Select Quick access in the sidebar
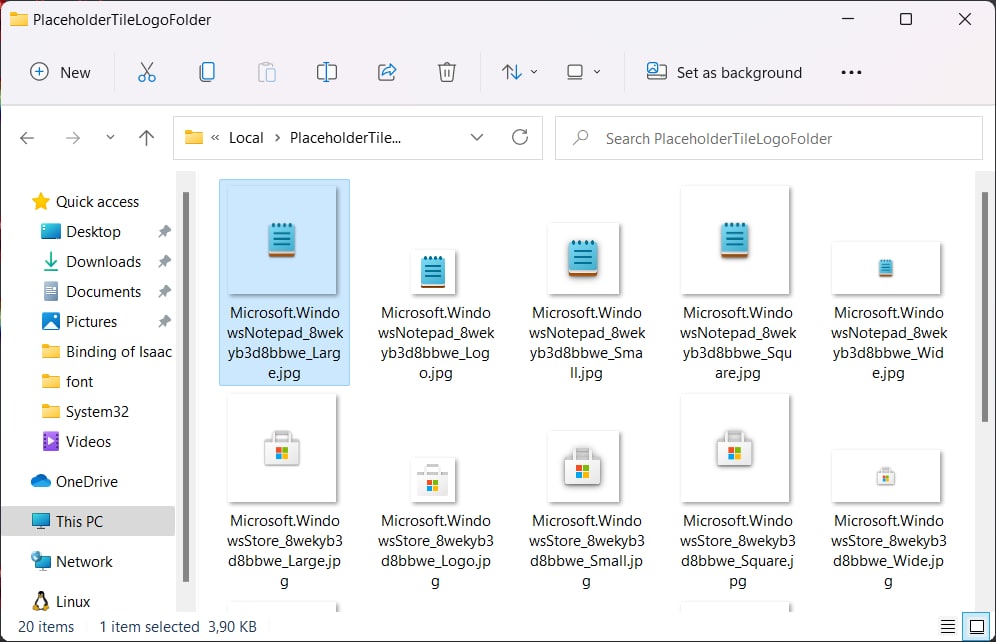Viewport: 996px width, 642px height. 86,201
